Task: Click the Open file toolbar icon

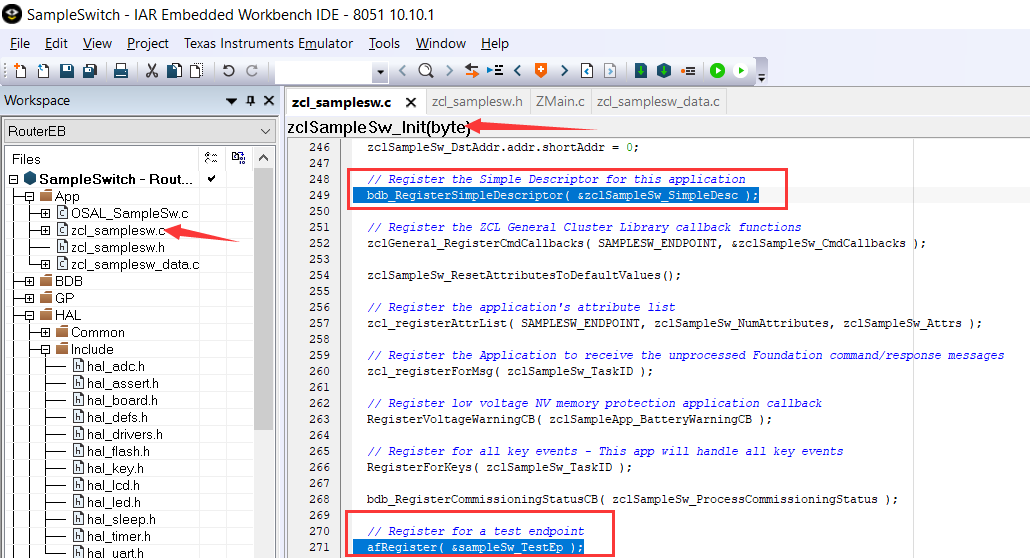Action: (43, 70)
